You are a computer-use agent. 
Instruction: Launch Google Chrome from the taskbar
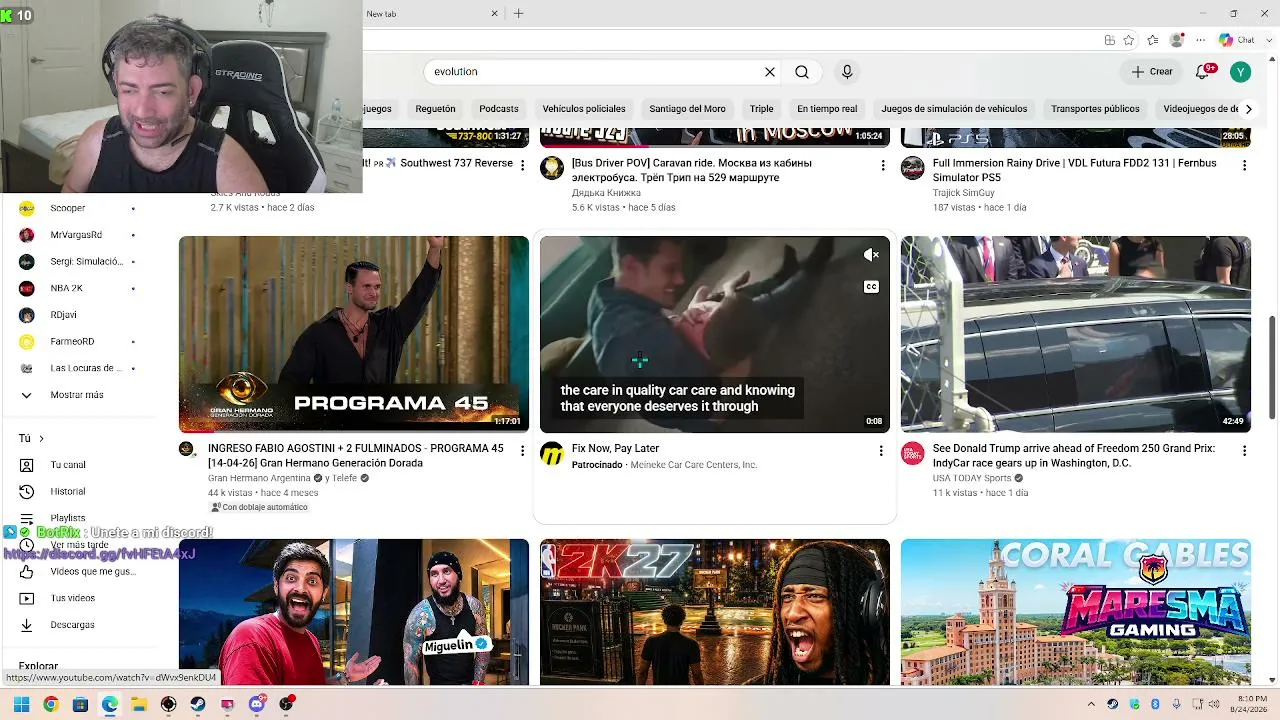51,704
